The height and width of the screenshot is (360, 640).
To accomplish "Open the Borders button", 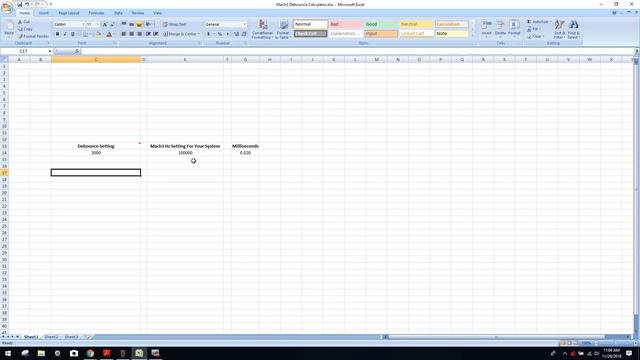I will tap(86, 34).
